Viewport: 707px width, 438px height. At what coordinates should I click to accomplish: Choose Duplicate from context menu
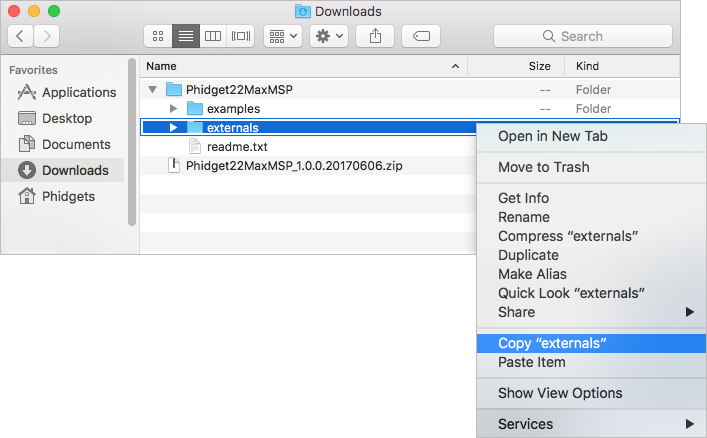pos(591,255)
